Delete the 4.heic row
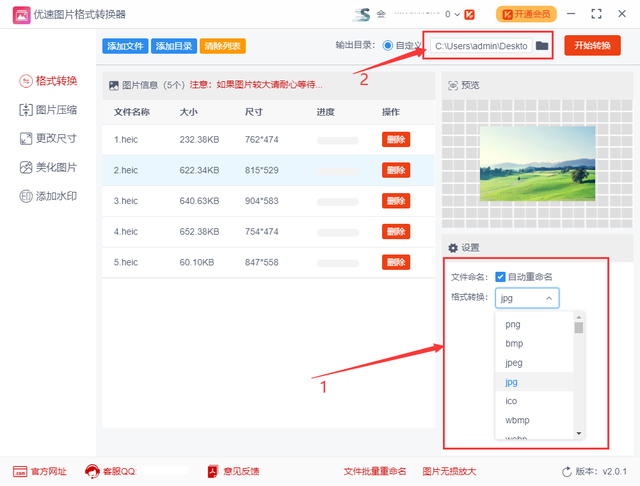The image size is (640, 486). click(x=396, y=231)
